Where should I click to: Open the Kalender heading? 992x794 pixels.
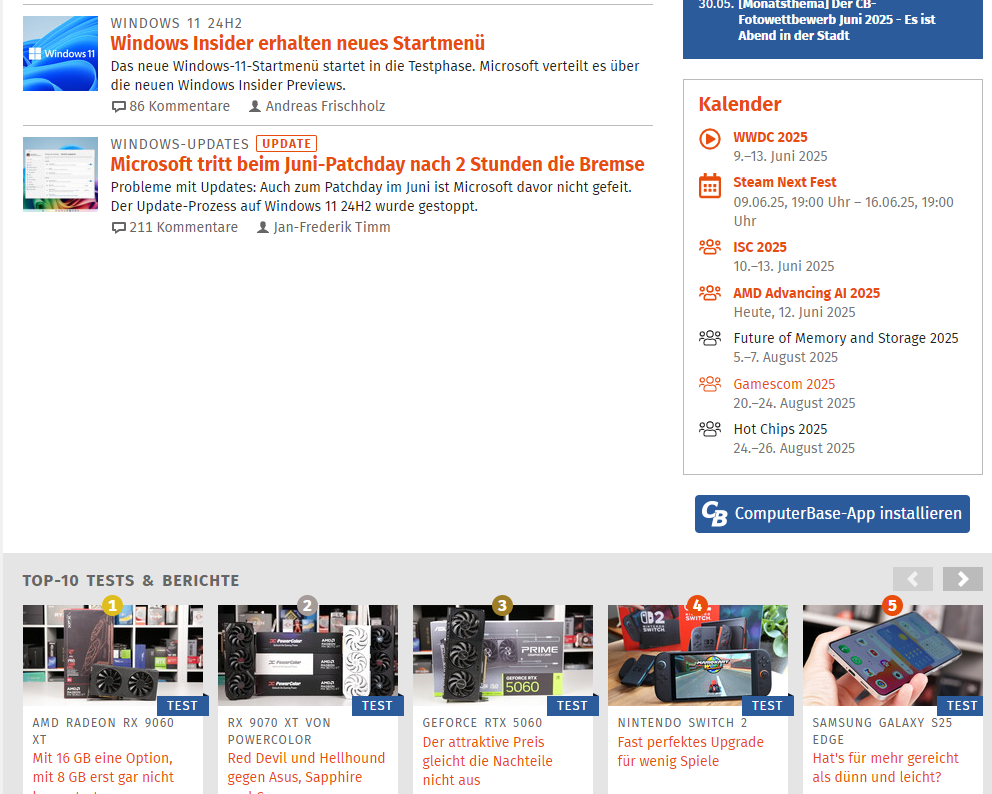coord(740,104)
